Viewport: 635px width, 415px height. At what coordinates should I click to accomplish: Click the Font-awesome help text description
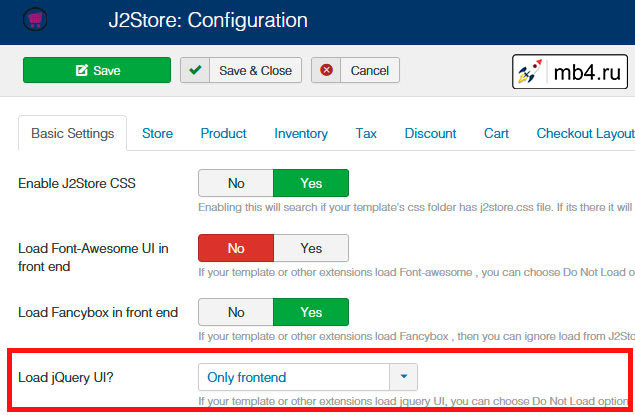(x=416, y=272)
